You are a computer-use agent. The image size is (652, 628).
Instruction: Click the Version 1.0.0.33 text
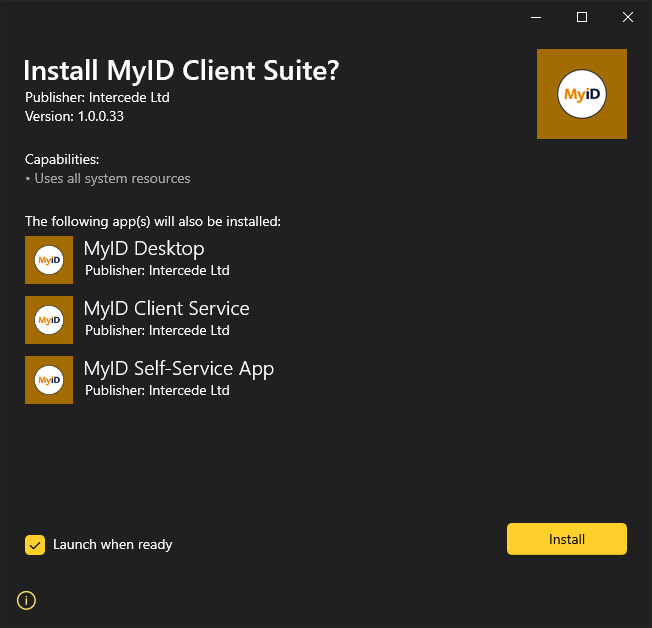(74, 116)
